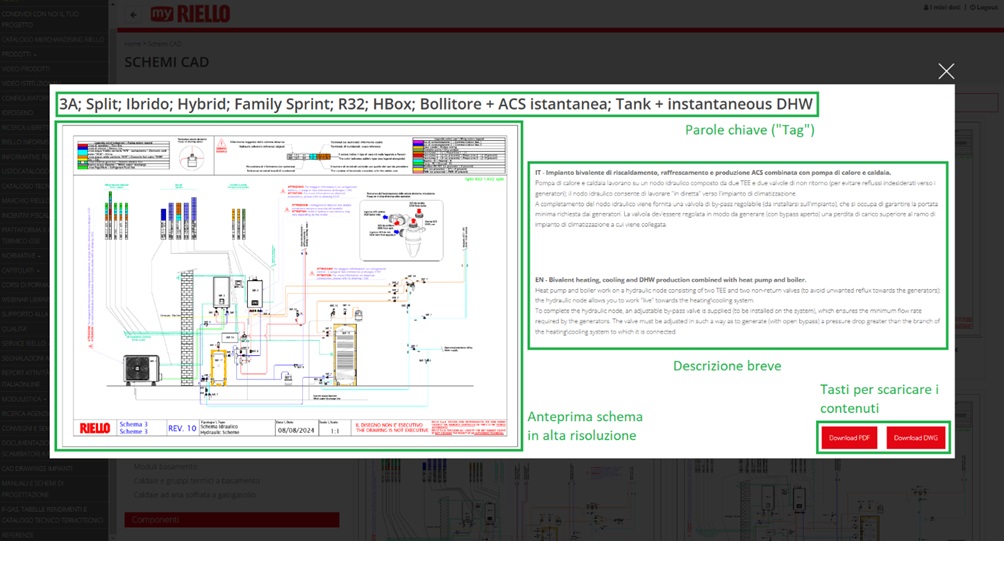Click the outdoor heat pump unit in schema
Screen dimensions: 1004x561
point(150,381)
